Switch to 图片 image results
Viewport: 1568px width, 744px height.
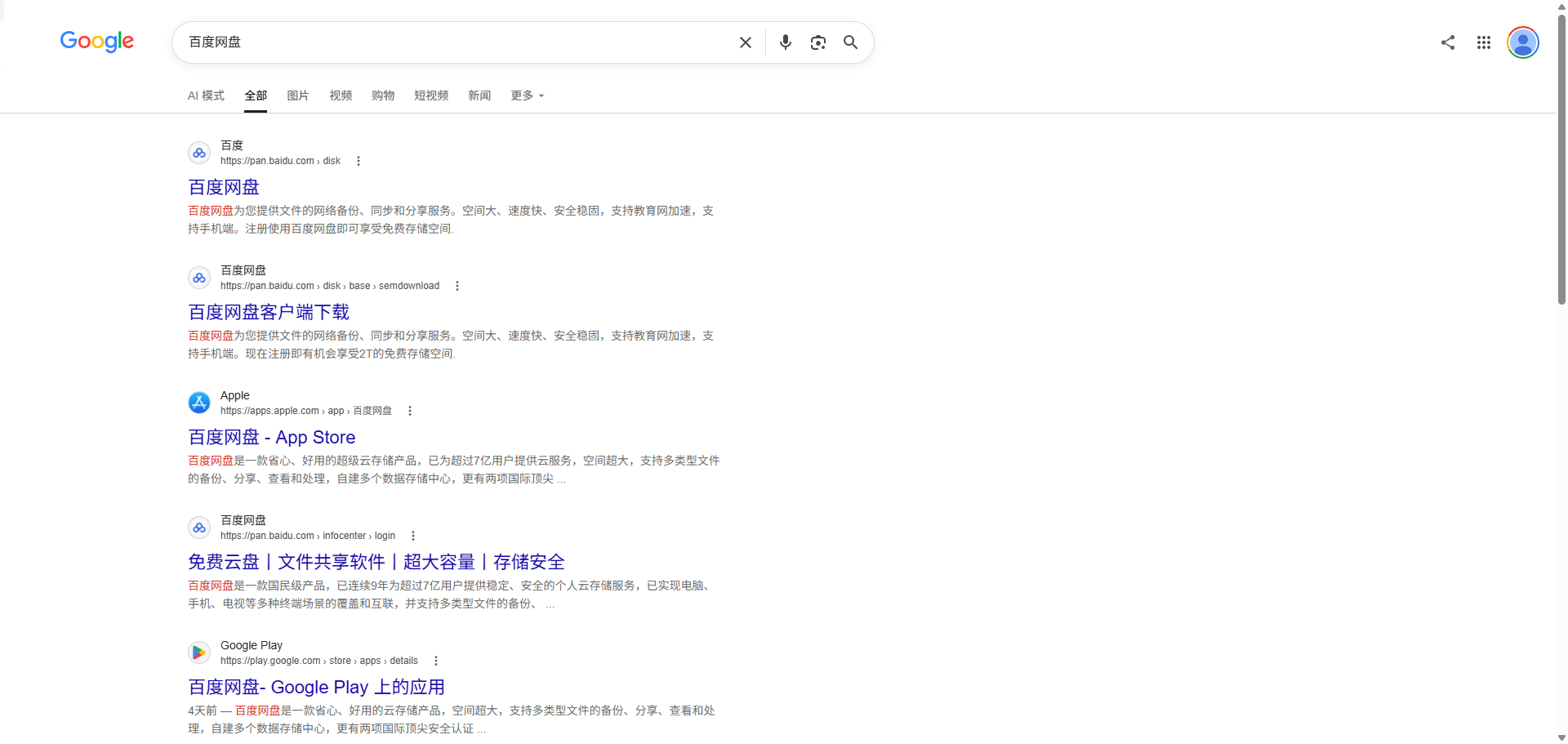tap(298, 96)
